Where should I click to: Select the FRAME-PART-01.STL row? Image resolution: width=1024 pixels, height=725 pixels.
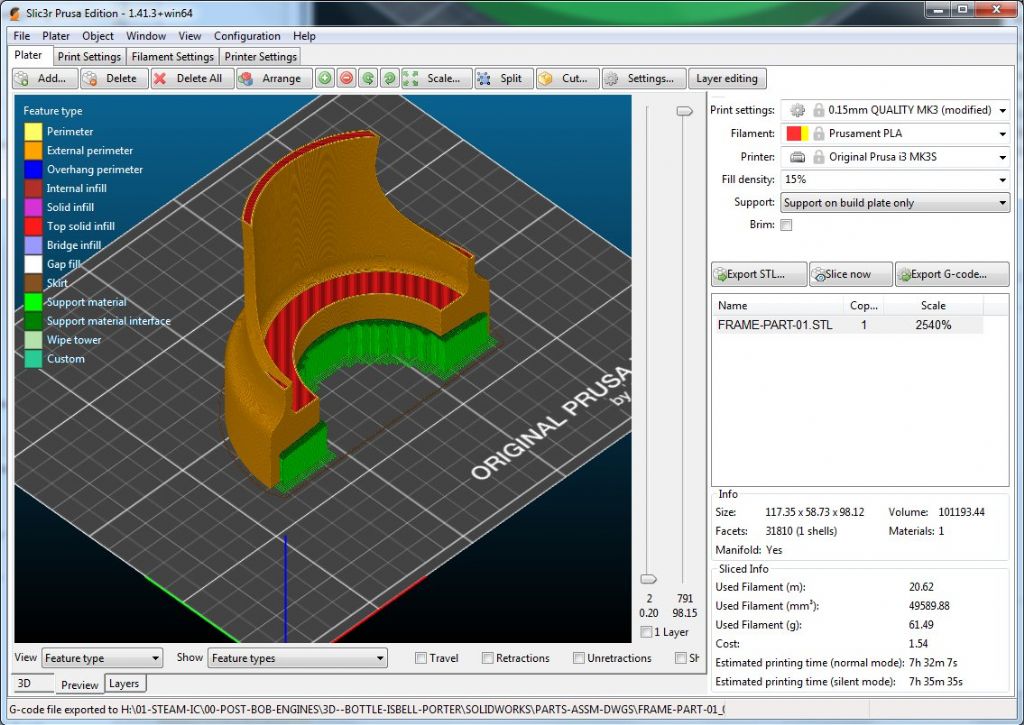(848, 325)
